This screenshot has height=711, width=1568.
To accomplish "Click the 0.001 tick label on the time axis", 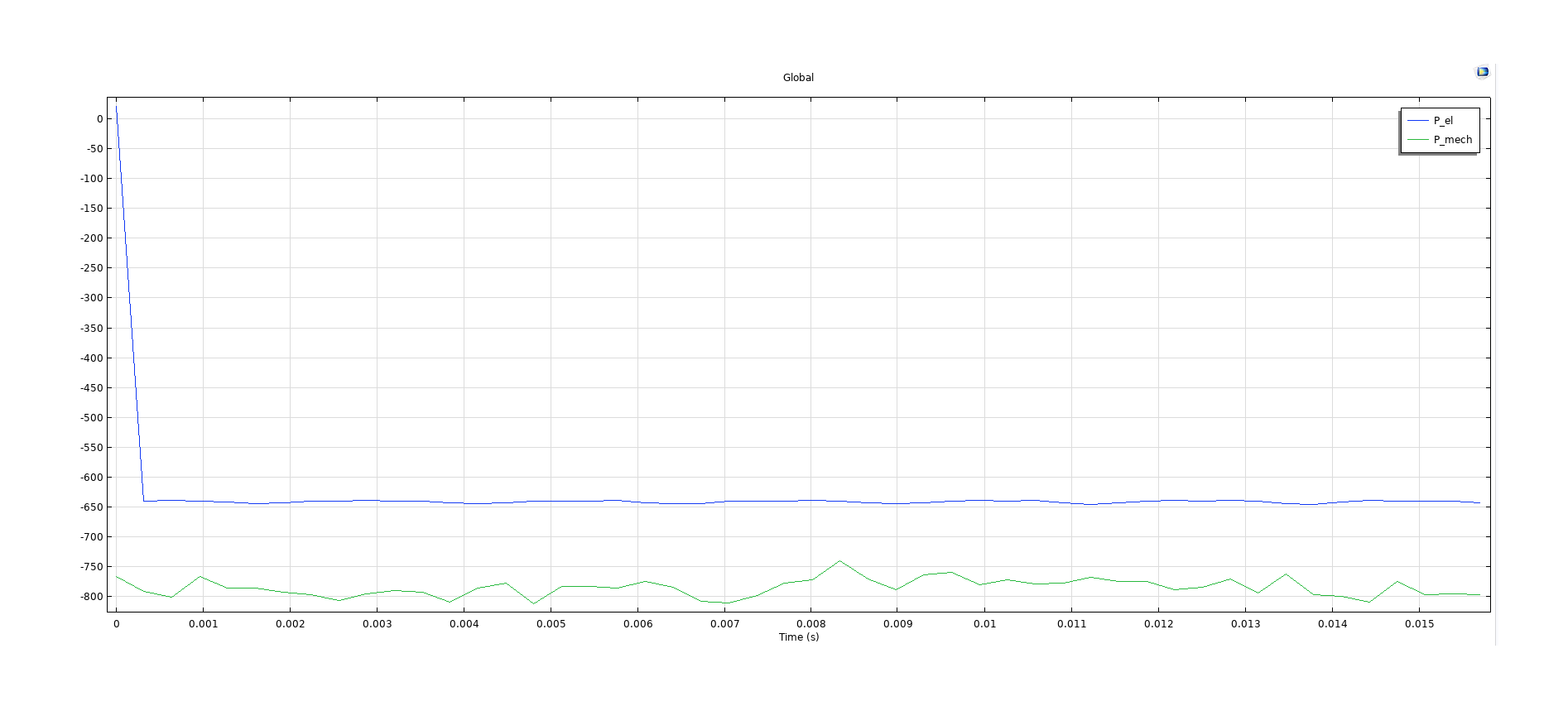I will click(203, 624).
